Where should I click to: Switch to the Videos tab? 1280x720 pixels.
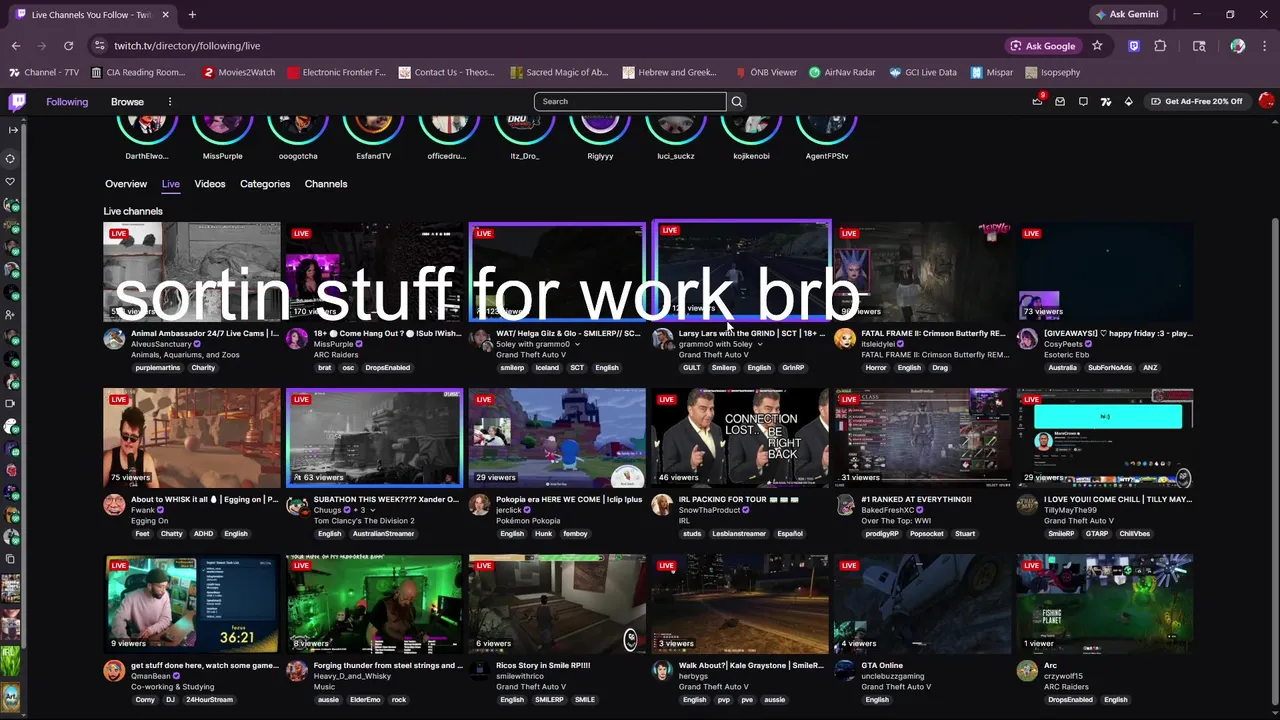pyautogui.click(x=210, y=184)
